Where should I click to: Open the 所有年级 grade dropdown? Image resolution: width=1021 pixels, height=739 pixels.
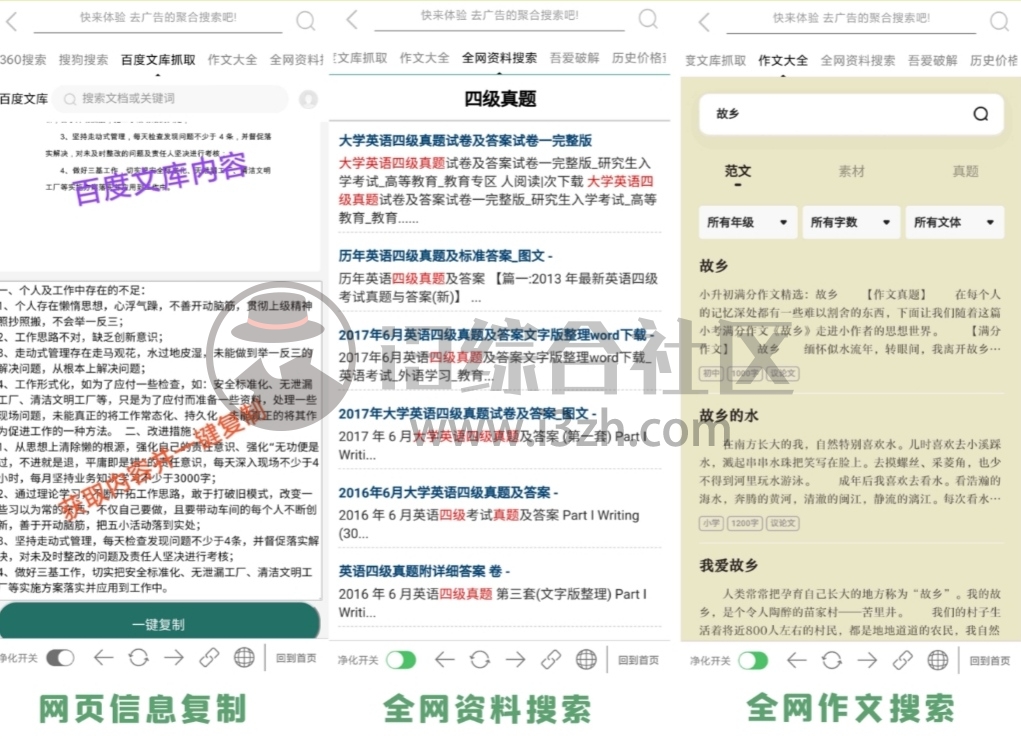tap(747, 223)
